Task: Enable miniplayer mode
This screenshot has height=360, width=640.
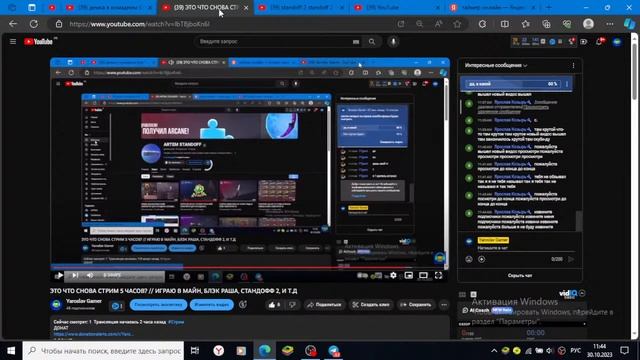Action: pyautogui.click(x=409, y=276)
